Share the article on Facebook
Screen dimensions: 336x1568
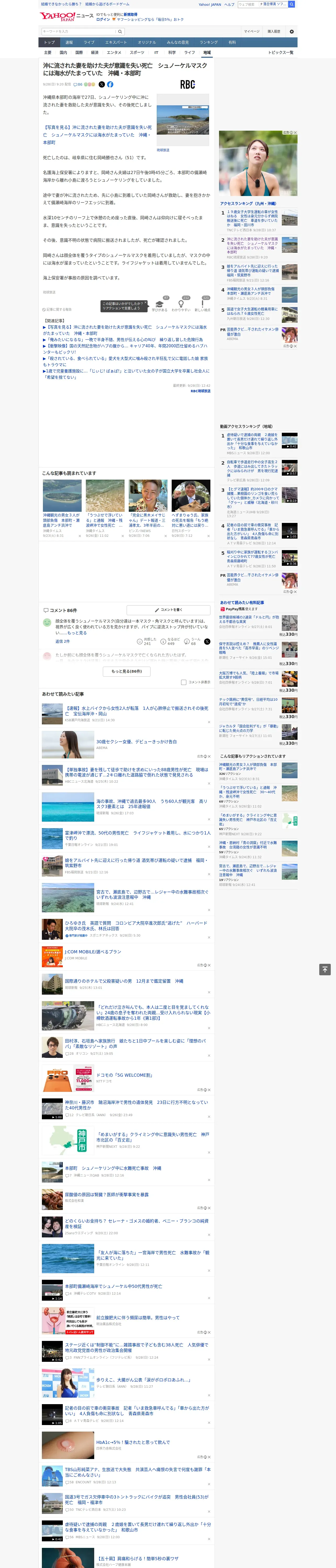coord(110,85)
